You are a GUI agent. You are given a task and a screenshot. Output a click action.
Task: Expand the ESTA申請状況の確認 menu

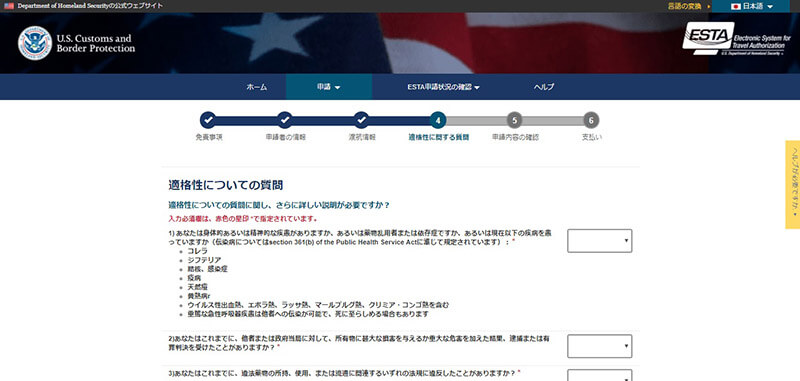(443, 87)
